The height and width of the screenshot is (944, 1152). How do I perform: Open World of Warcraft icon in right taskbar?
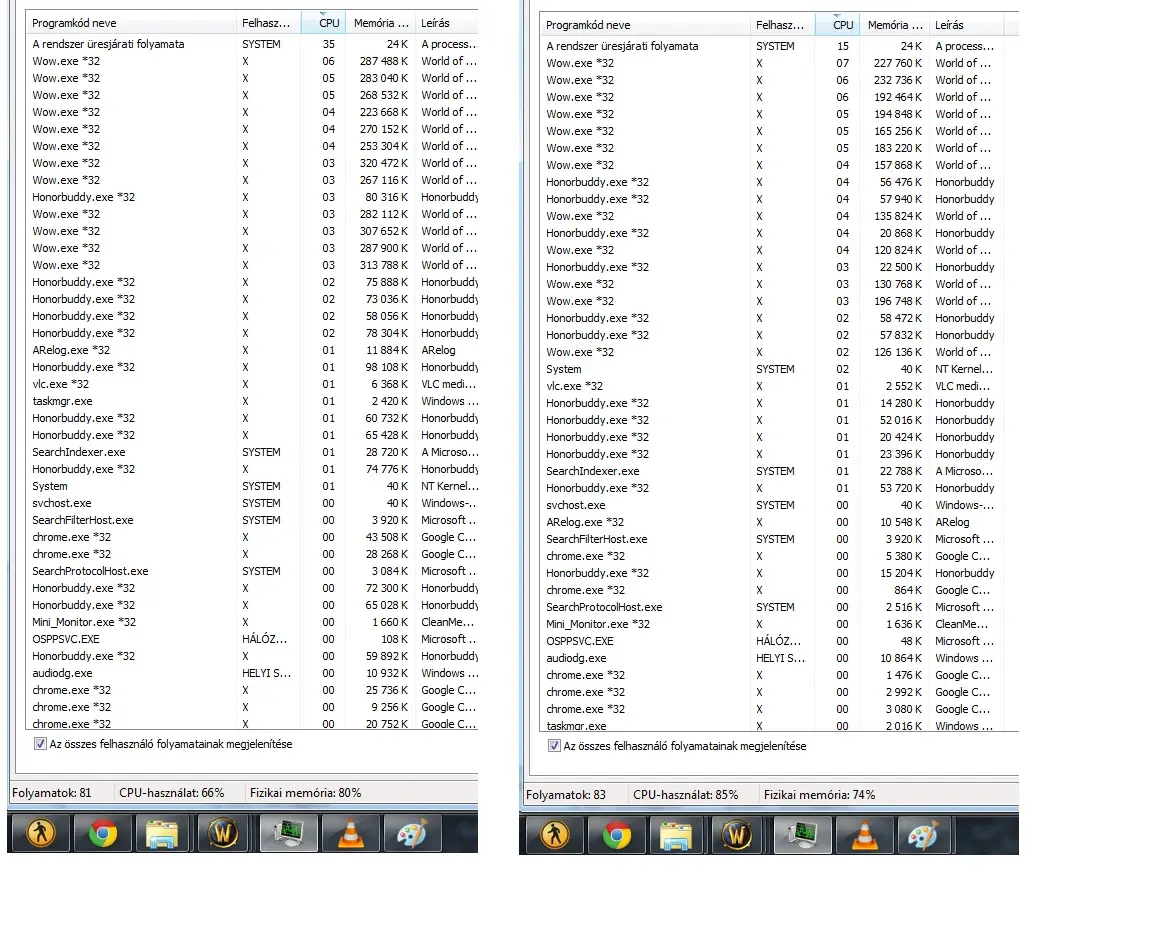pos(738,835)
